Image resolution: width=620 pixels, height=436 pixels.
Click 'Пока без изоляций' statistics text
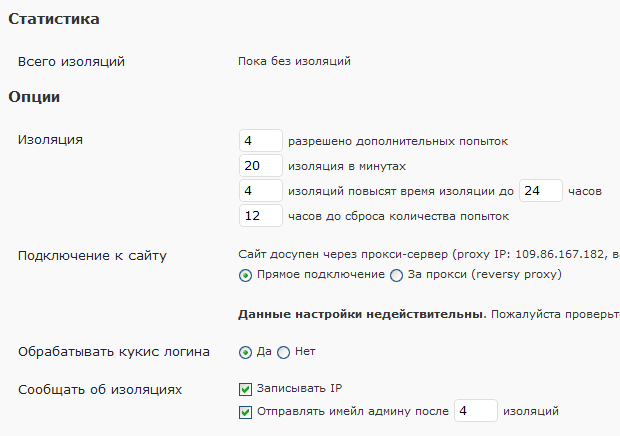(x=294, y=61)
